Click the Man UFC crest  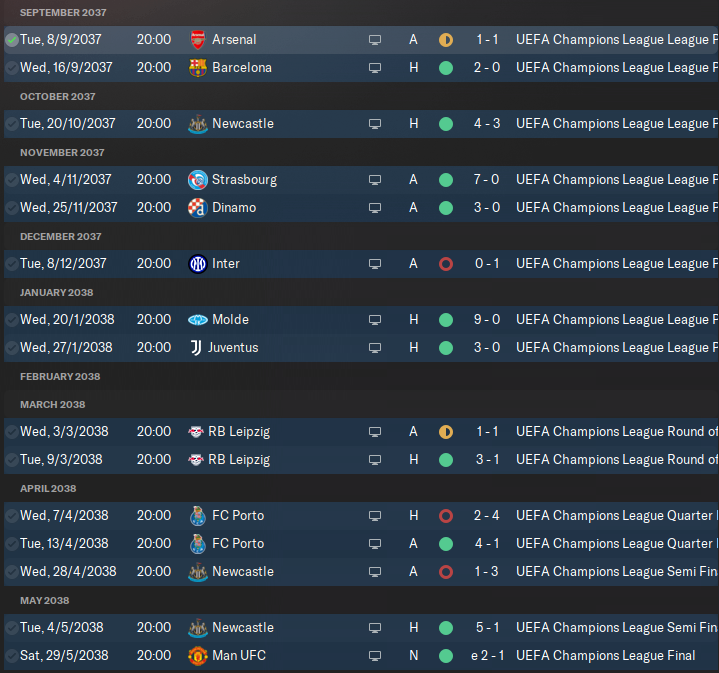(x=198, y=656)
